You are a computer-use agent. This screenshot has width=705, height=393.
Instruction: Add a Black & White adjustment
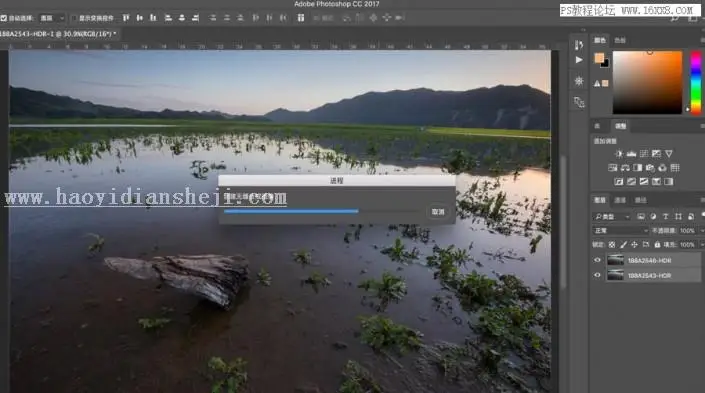coord(638,168)
